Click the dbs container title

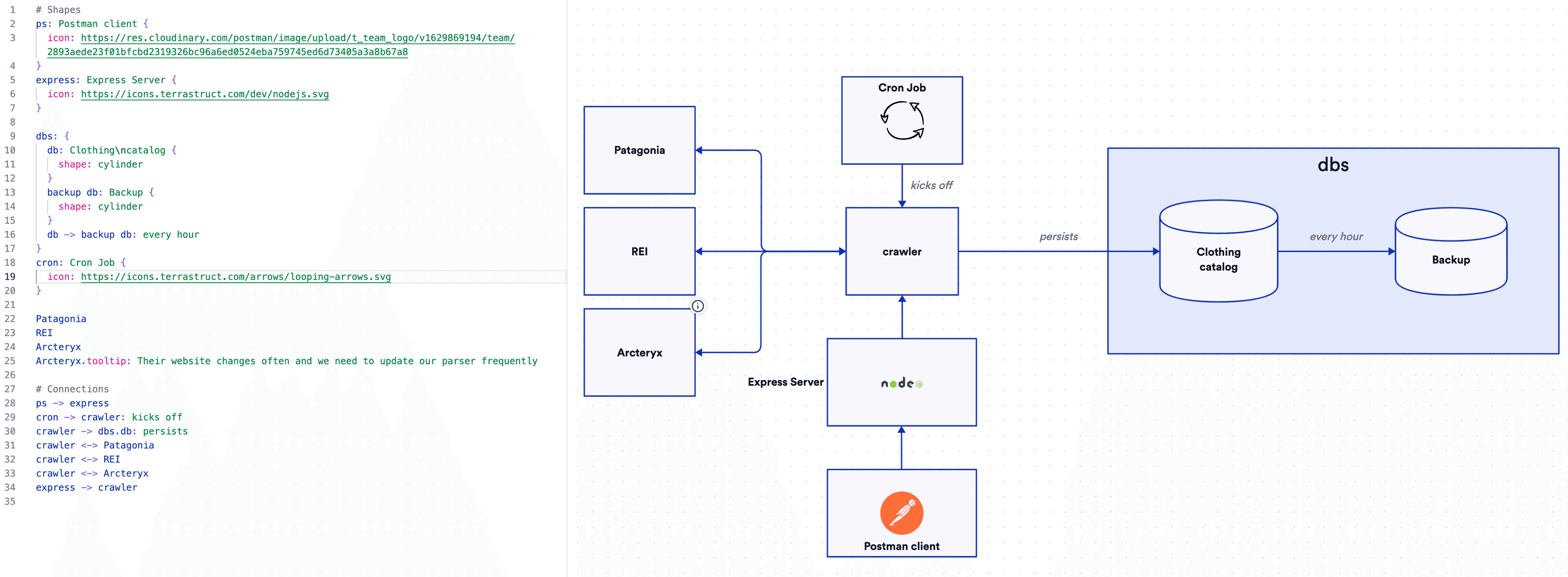(1332, 165)
